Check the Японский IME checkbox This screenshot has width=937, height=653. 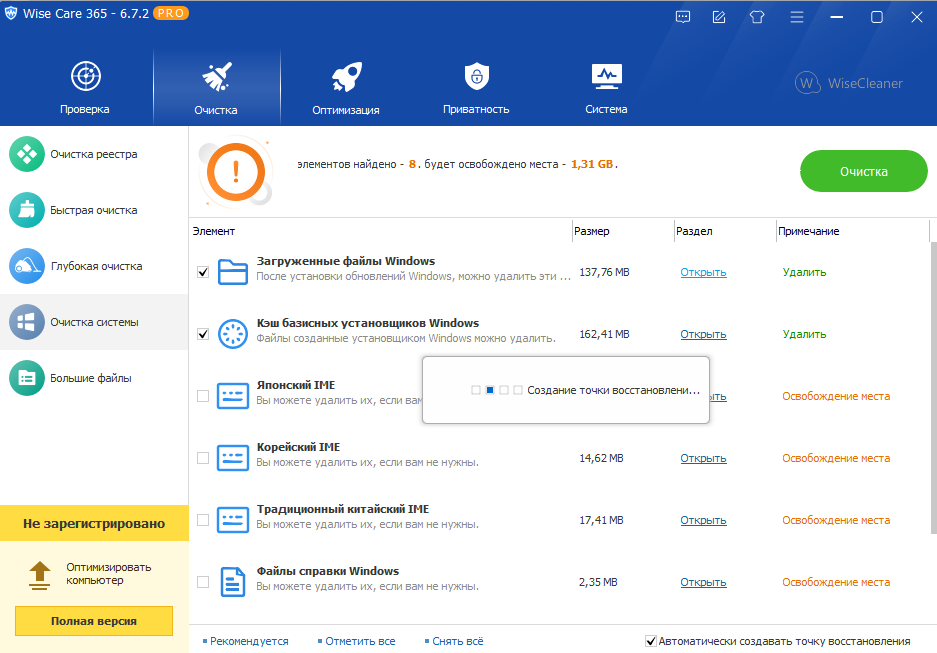[203, 396]
